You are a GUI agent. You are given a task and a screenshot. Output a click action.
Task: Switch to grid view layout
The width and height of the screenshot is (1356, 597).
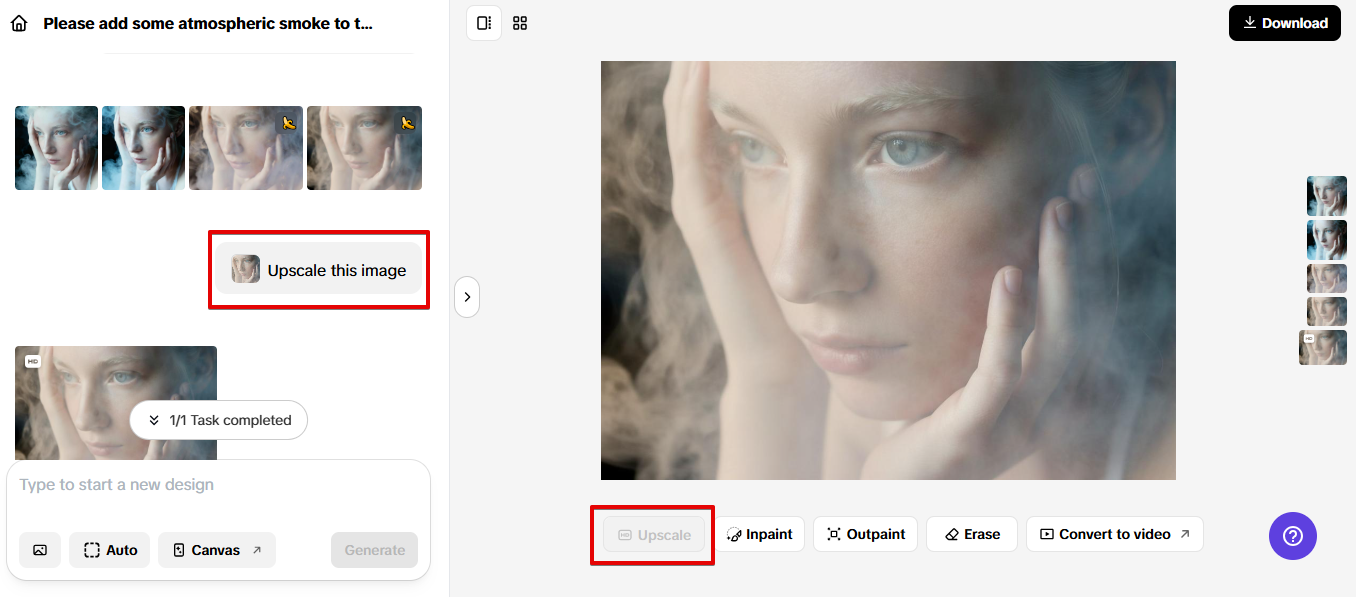[520, 23]
